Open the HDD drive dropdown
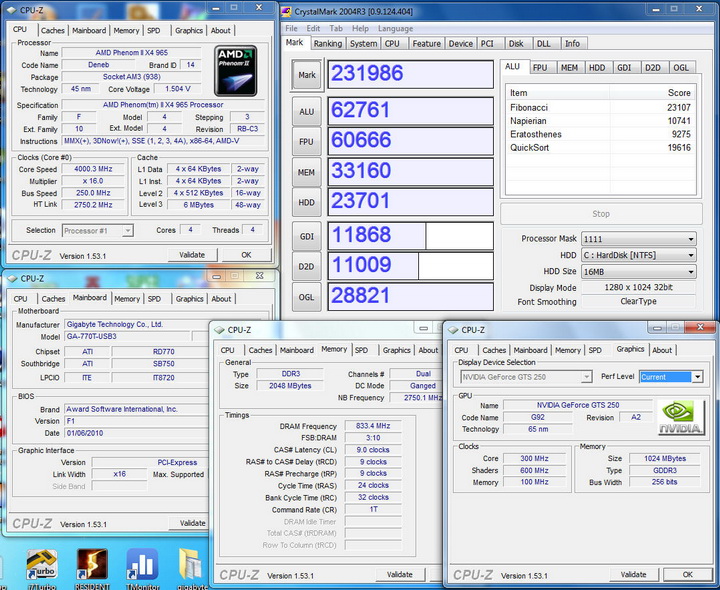The width and height of the screenshot is (720, 590). tap(639, 255)
